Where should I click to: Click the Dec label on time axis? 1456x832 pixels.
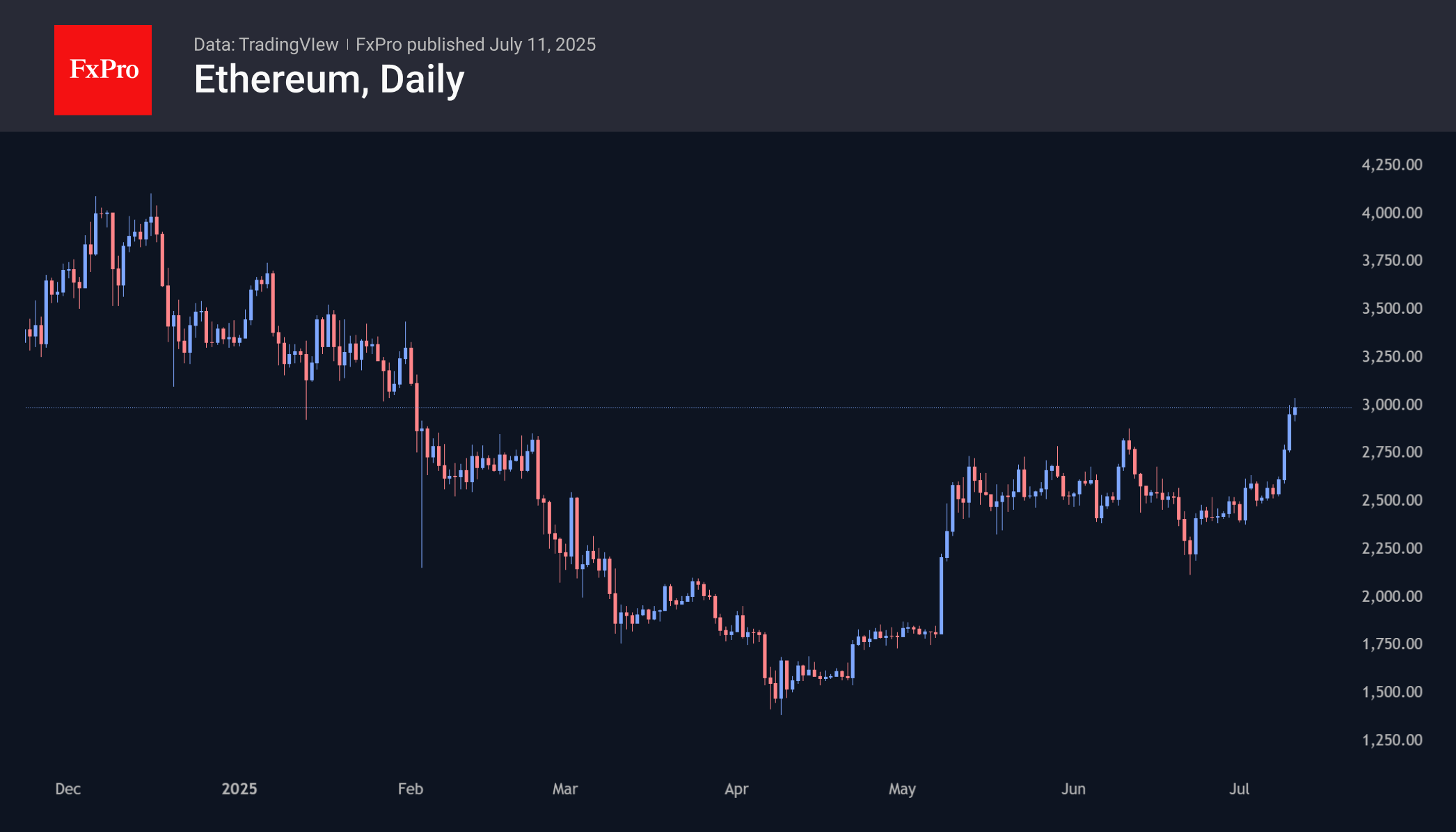[68, 789]
